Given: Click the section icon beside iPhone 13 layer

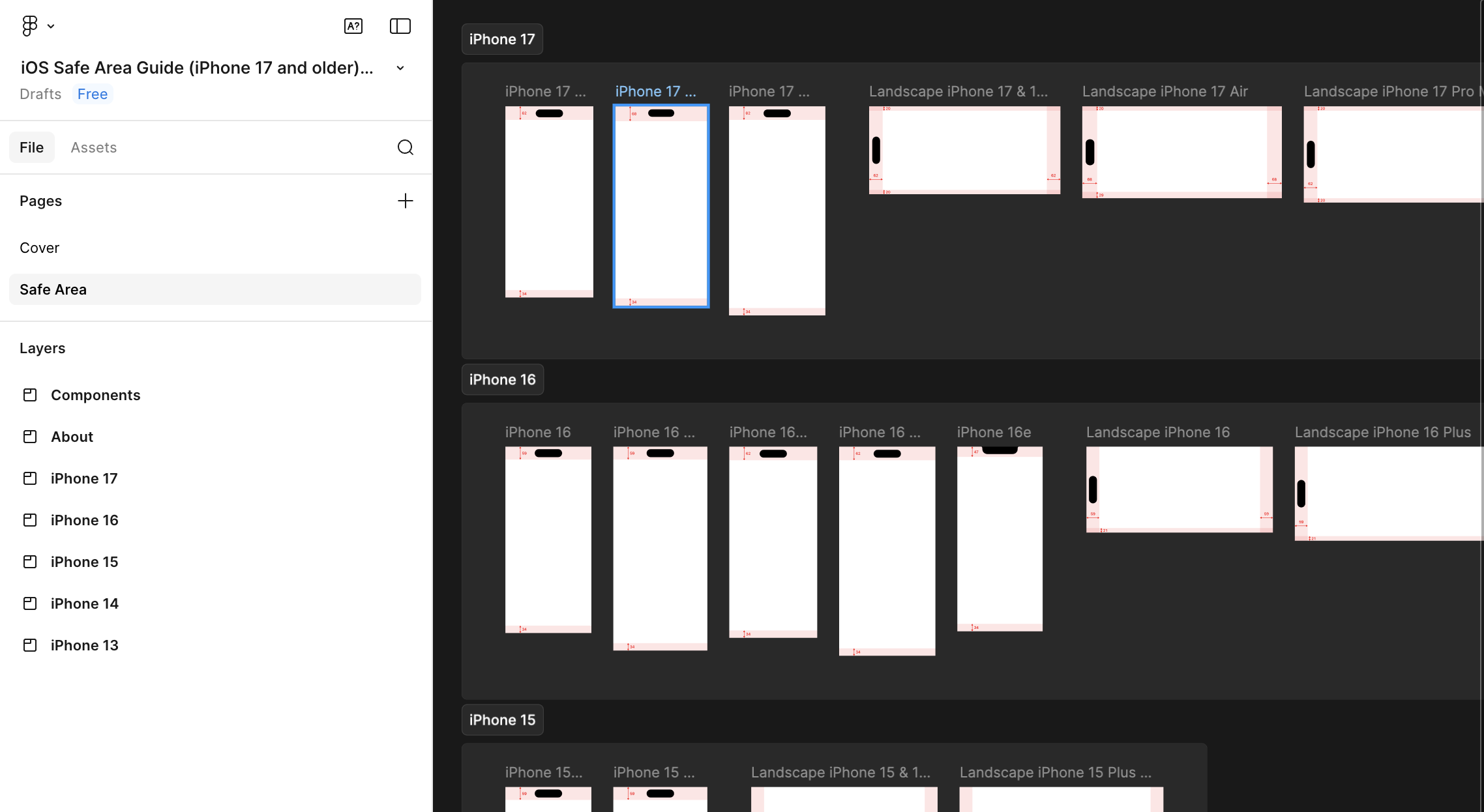Looking at the screenshot, I should (x=30, y=645).
